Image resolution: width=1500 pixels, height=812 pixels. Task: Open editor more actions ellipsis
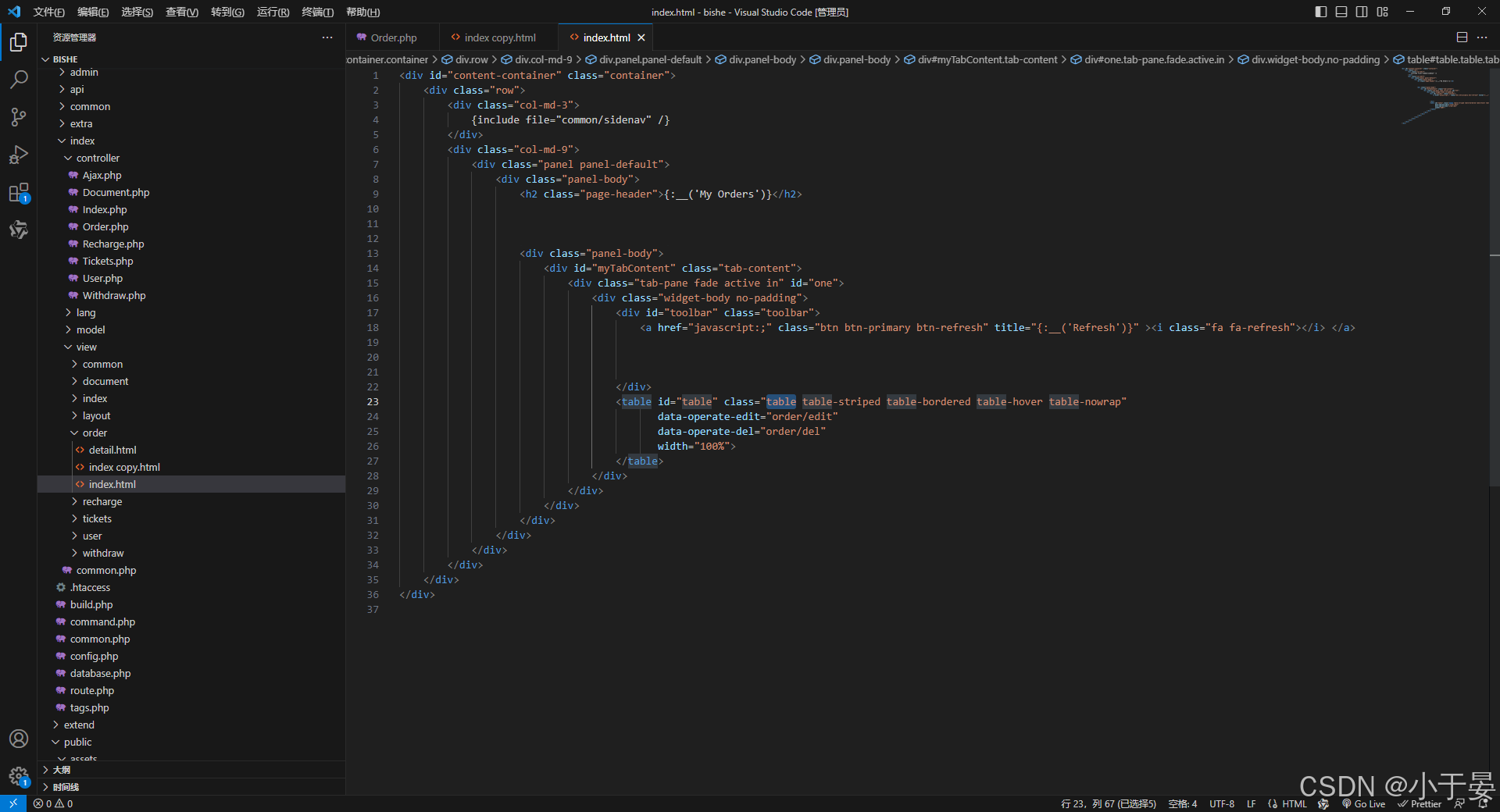(1482, 37)
